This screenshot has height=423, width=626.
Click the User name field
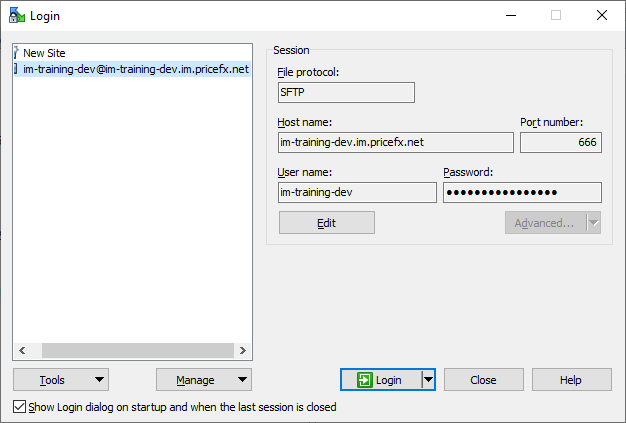(x=357, y=192)
